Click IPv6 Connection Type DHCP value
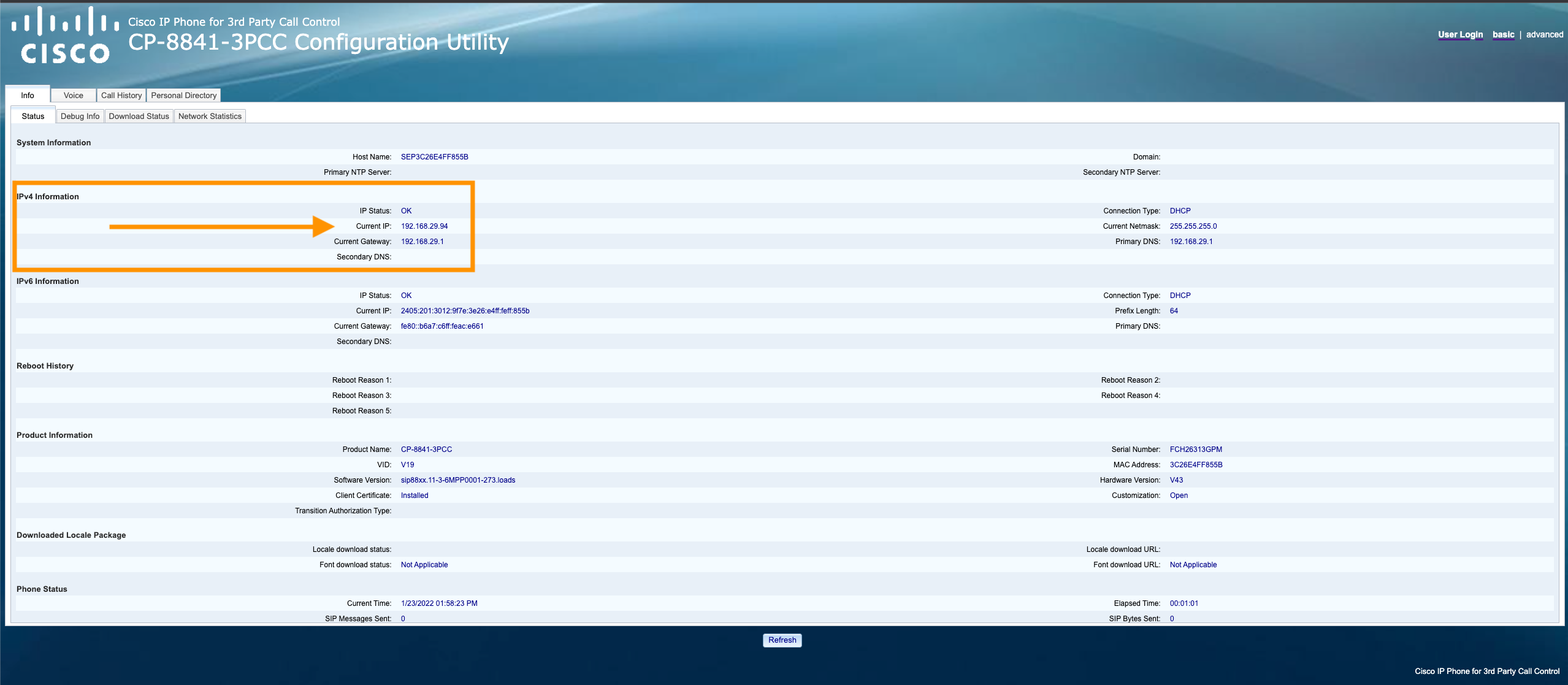1568x685 pixels. [x=1180, y=296]
